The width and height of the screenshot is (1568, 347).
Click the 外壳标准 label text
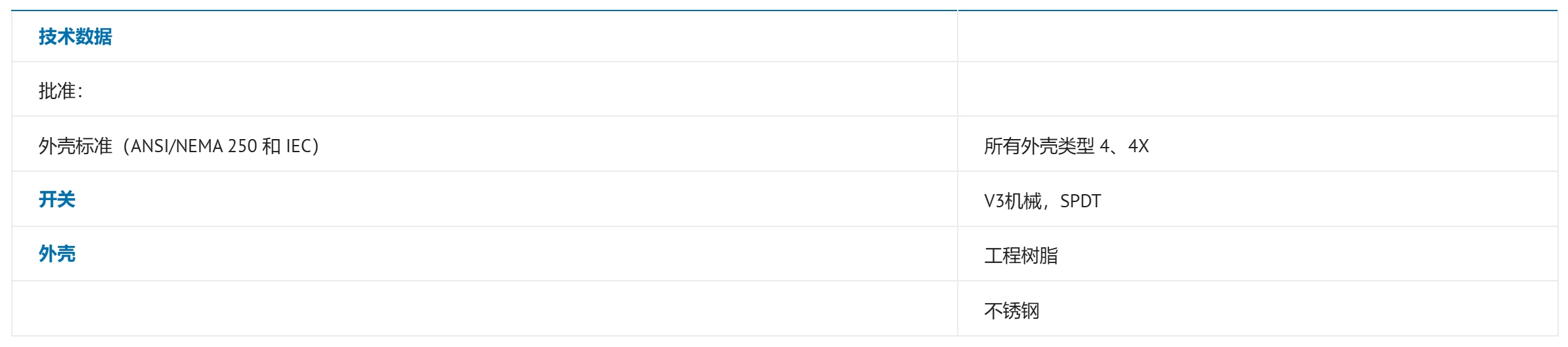tap(75, 146)
